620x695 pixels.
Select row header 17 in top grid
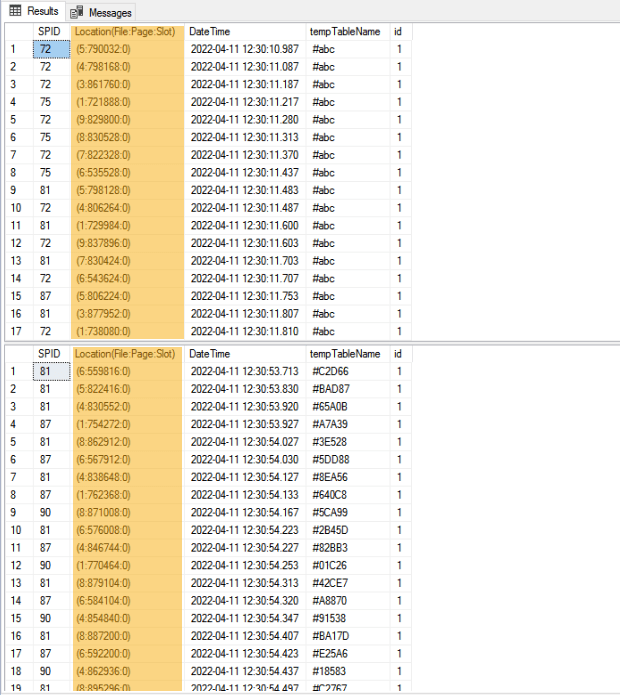tap(19, 332)
